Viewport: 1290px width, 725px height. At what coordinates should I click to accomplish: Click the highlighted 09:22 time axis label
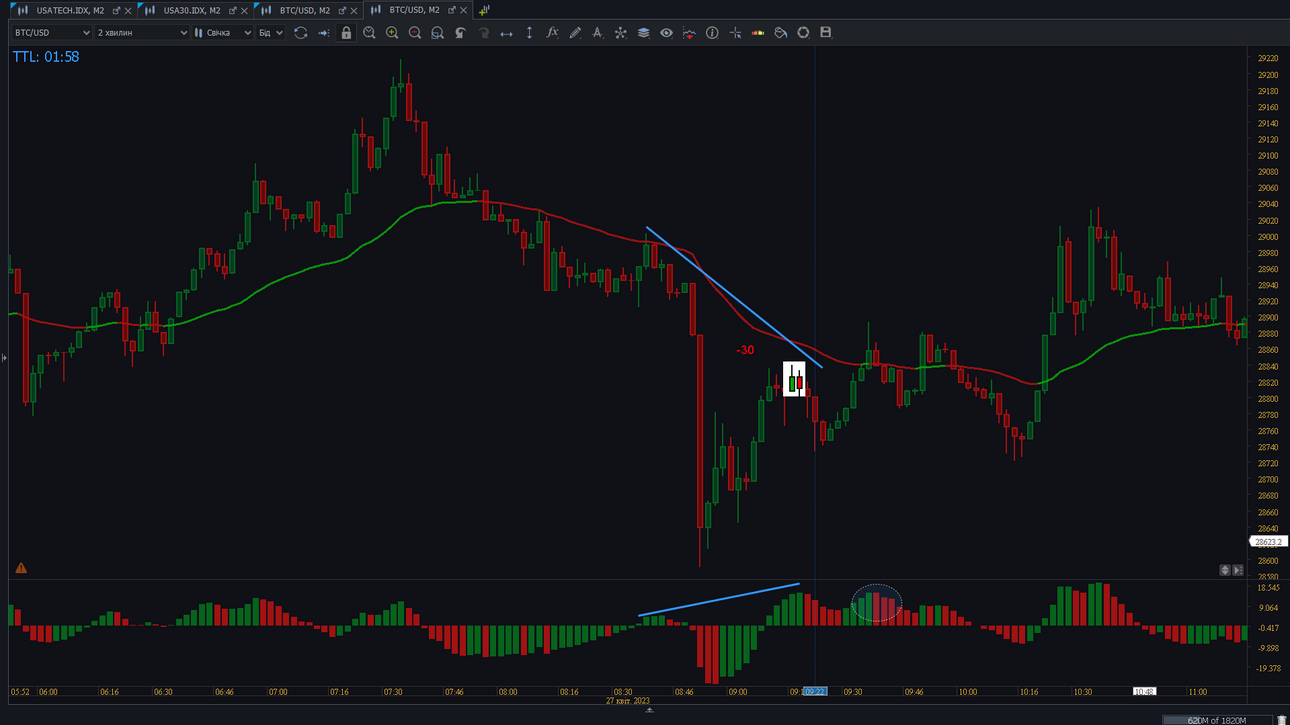coord(814,691)
